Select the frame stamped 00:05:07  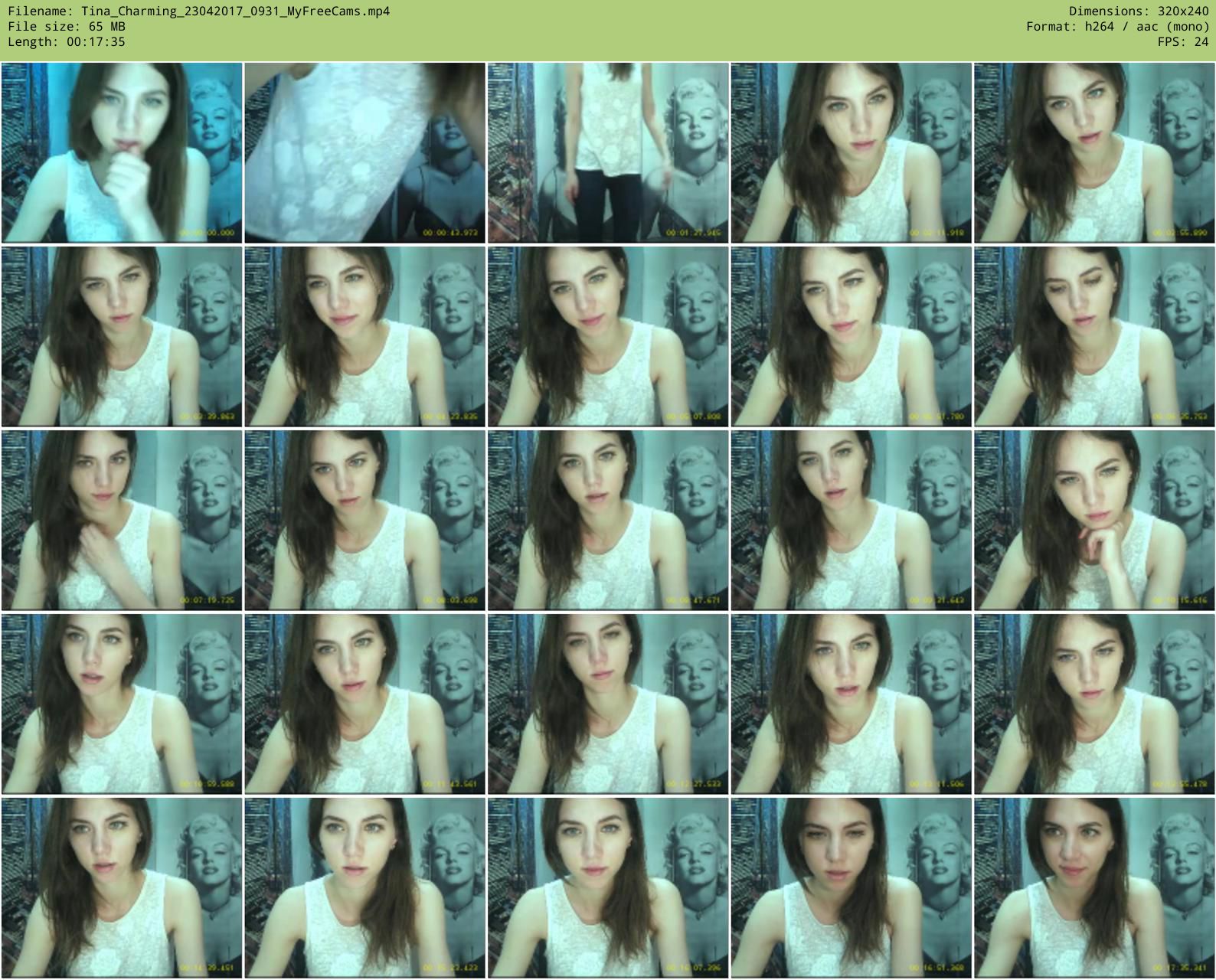(608, 336)
